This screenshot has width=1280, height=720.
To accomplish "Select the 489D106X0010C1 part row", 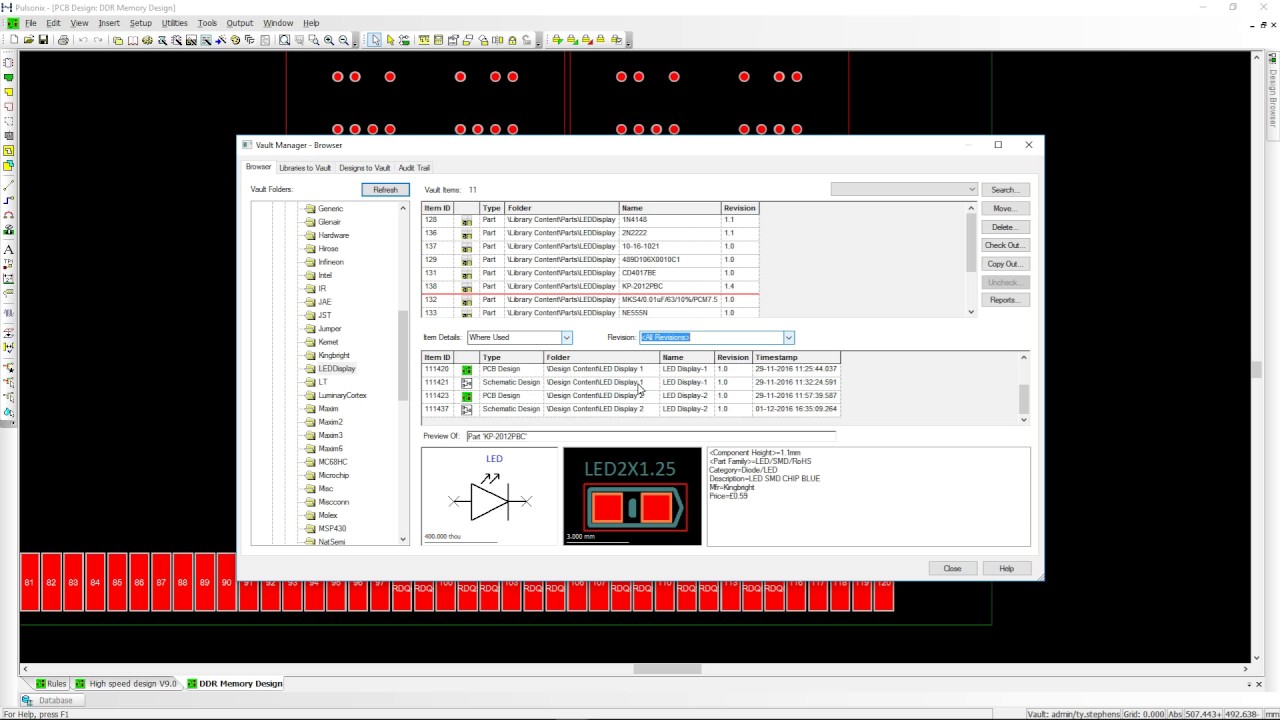I will 590,260.
